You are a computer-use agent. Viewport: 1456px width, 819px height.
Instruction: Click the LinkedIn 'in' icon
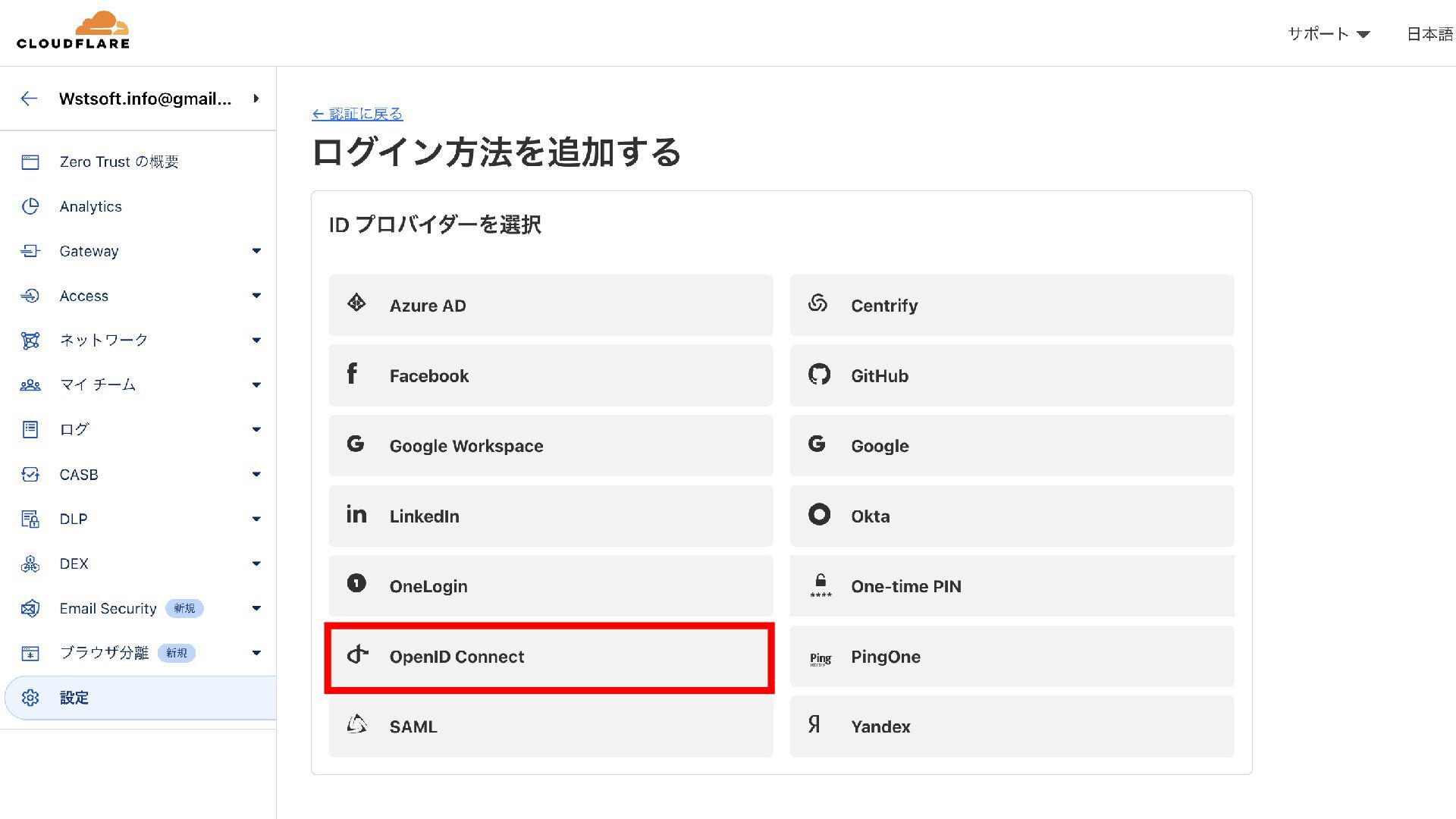tap(356, 515)
